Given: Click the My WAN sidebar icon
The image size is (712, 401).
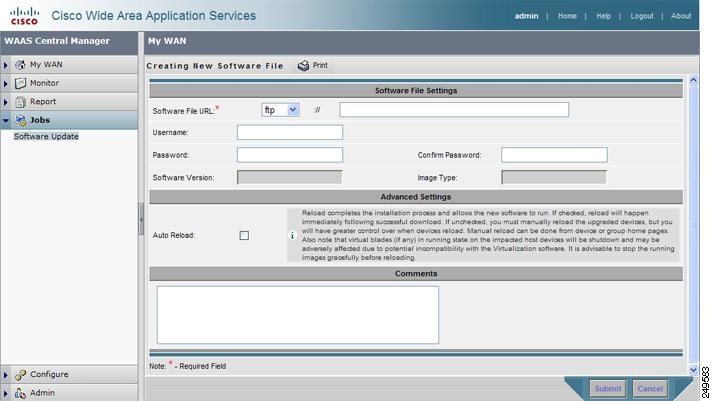Looking at the screenshot, I should click(x=20, y=65).
